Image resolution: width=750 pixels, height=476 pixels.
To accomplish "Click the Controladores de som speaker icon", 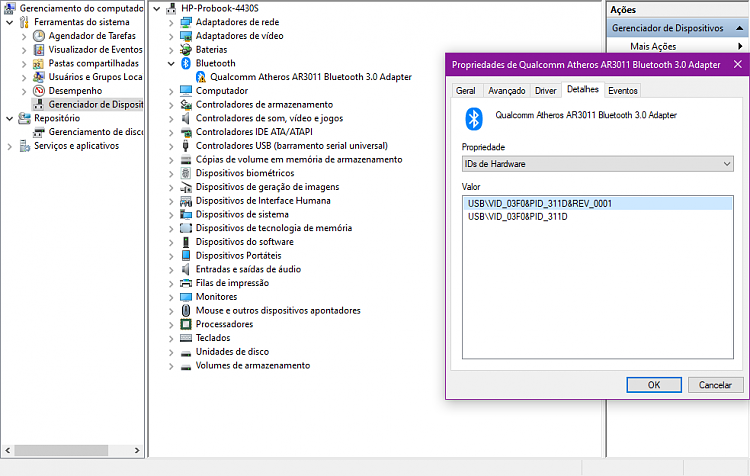I will pos(186,118).
